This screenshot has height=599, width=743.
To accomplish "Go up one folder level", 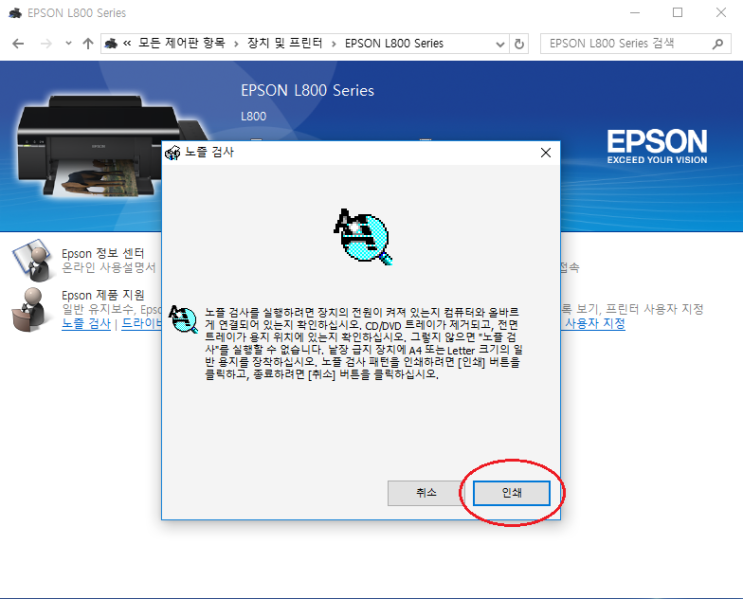I will click(88, 44).
